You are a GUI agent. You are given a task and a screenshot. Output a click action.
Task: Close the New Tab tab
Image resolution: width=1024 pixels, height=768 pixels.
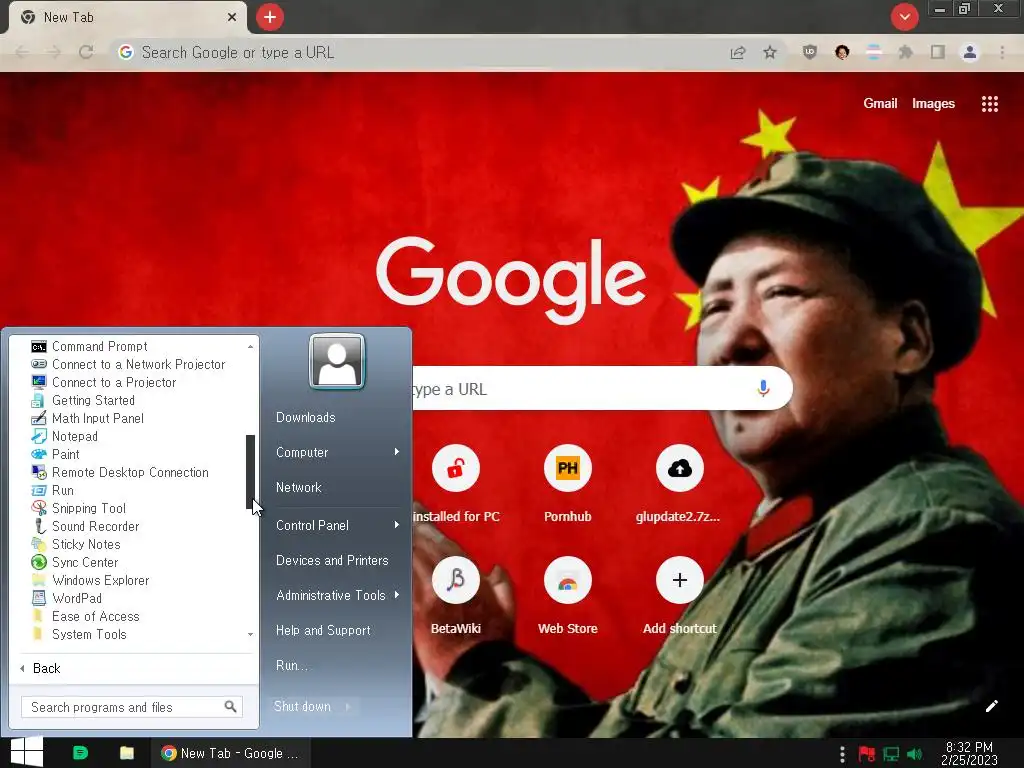coord(232,17)
